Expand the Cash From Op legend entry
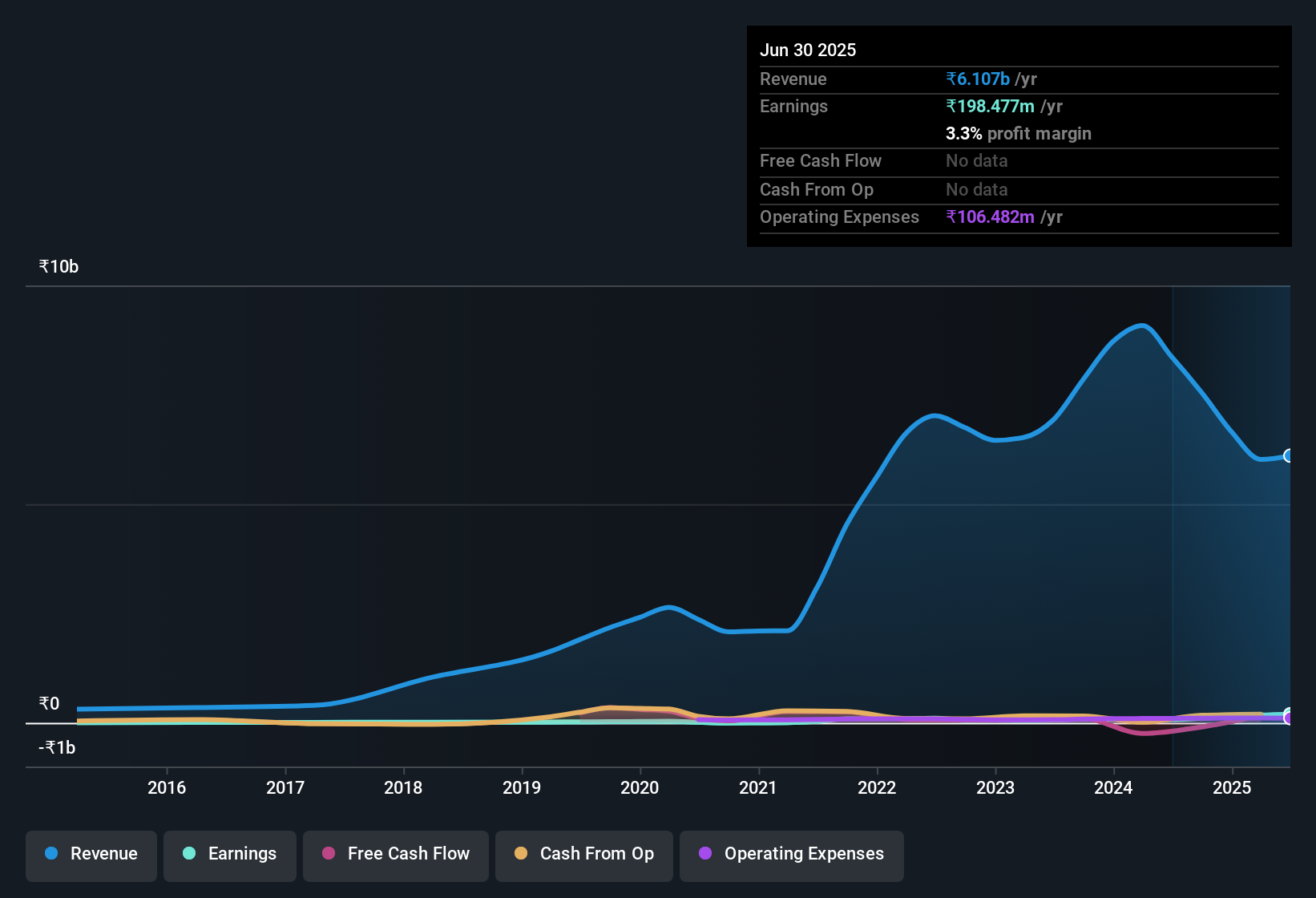This screenshot has width=1316, height=898. coord(583,854)
